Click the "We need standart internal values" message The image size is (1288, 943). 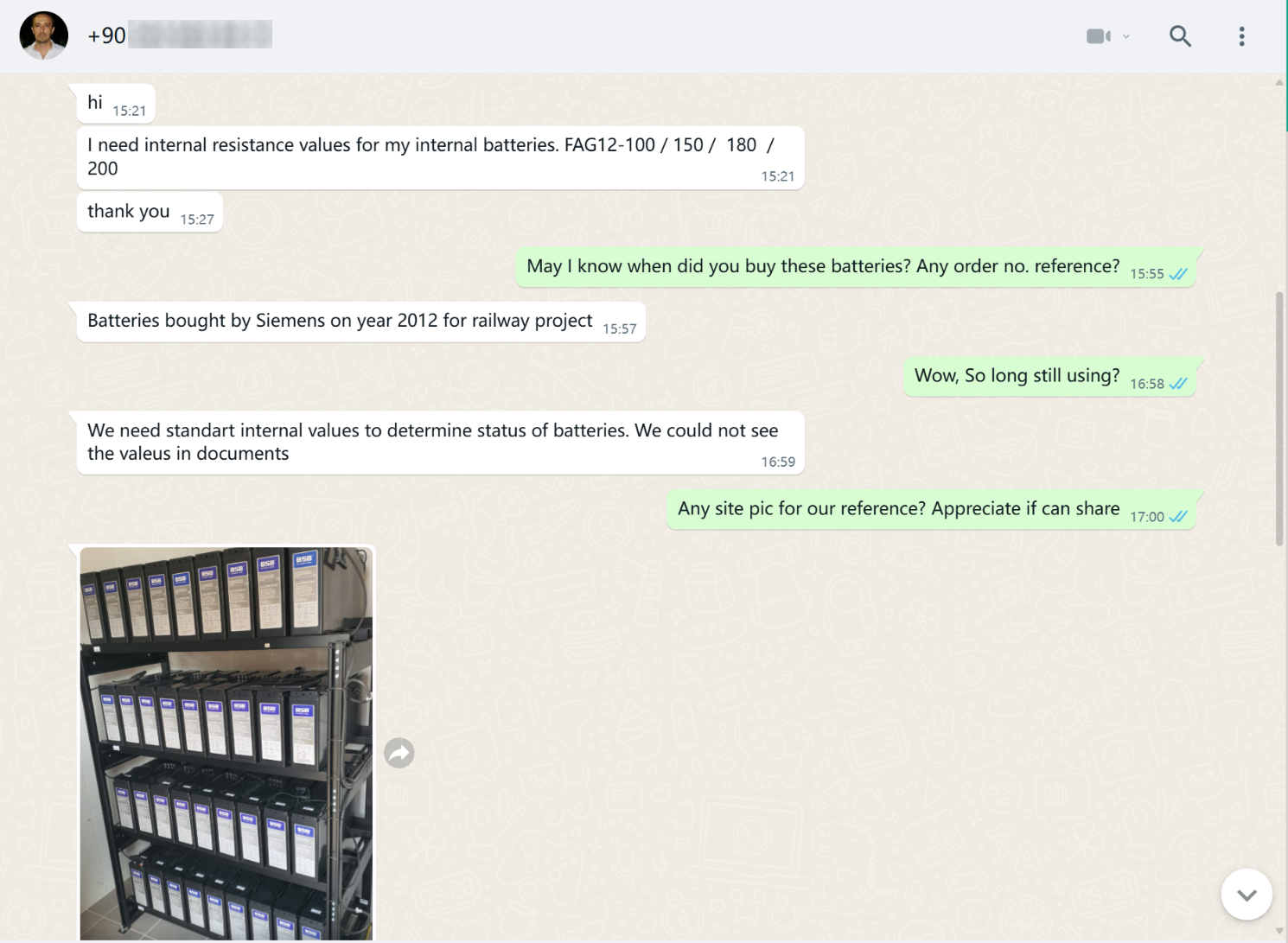[x=440, y=443]
